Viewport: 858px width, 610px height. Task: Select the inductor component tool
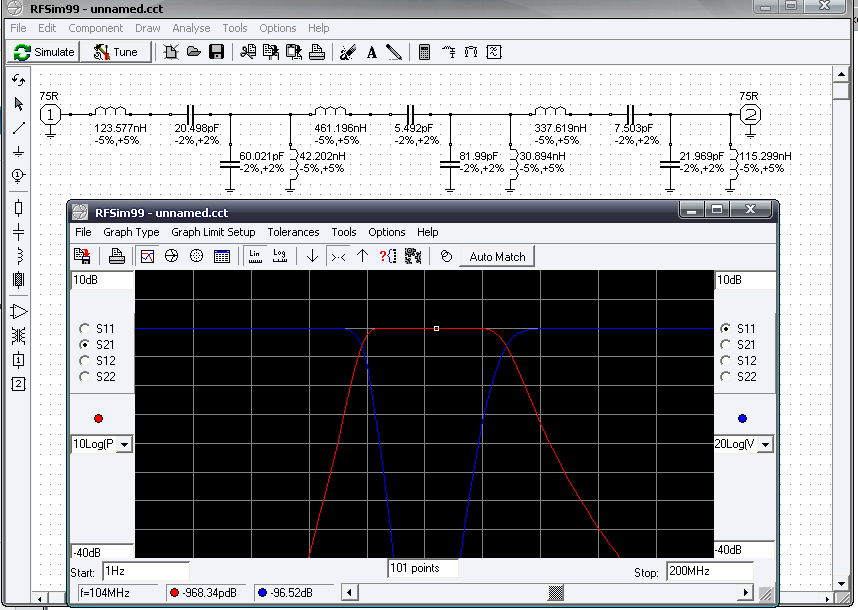(x=18, y=256)
